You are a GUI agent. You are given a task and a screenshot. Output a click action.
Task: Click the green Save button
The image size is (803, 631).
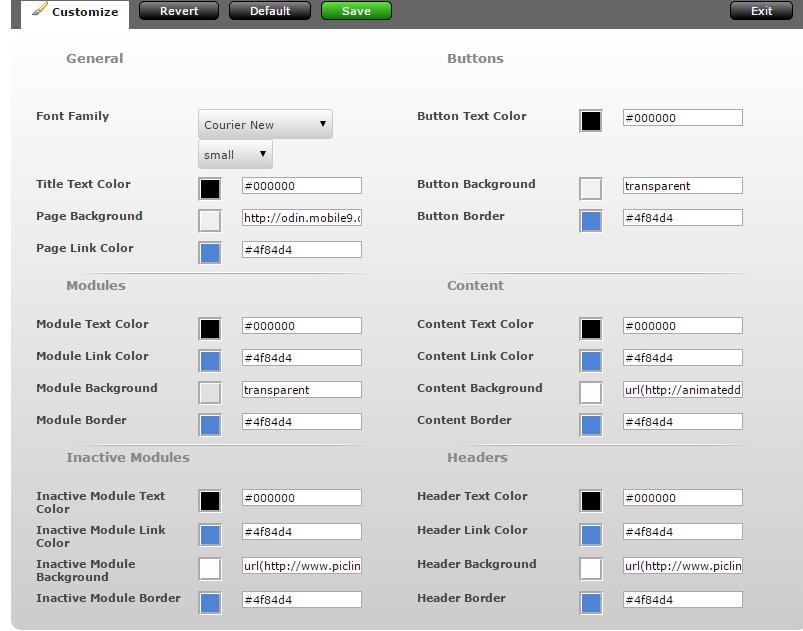356,11
